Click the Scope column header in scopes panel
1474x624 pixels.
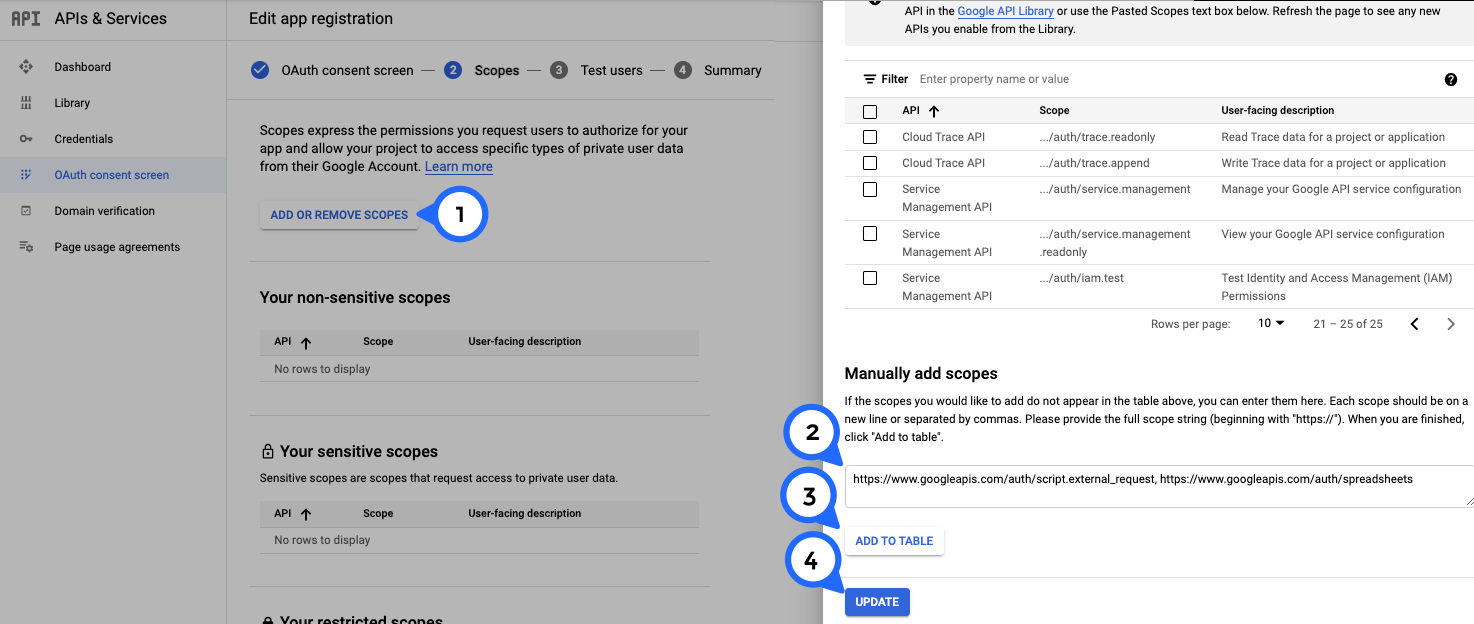(x=1054, y=111)
